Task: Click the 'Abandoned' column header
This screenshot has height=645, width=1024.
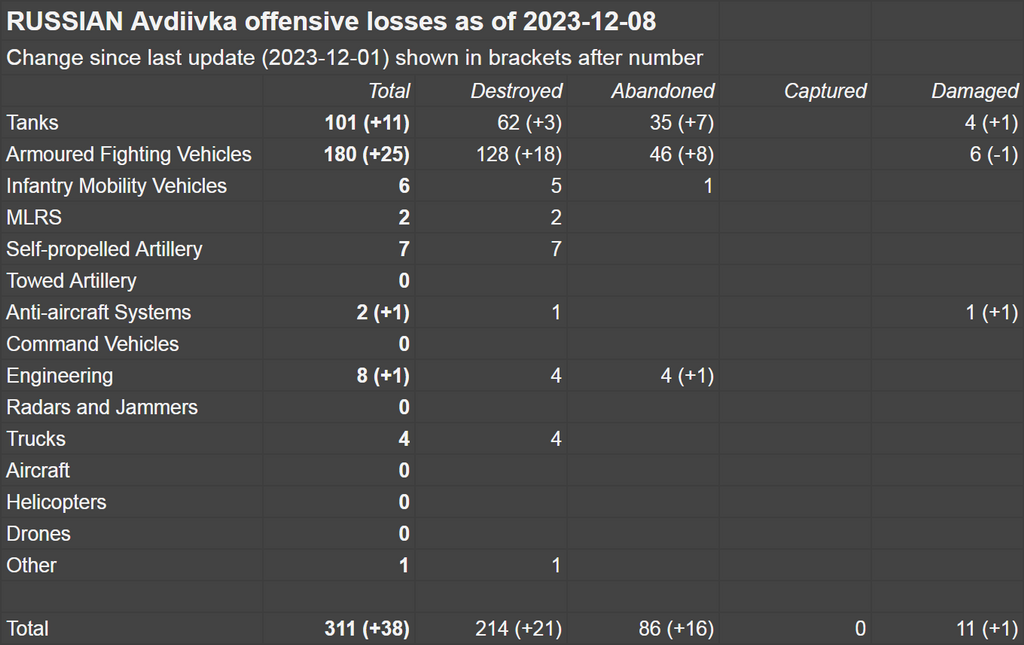Action: click(x=663, y=91)
